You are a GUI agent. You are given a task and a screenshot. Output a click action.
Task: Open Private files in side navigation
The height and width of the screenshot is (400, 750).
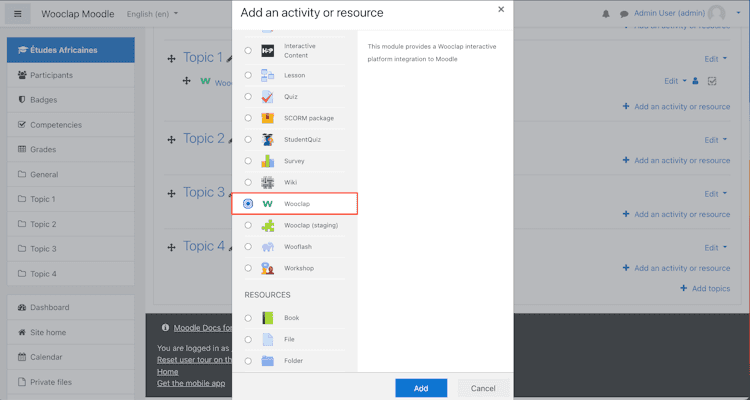point(71,382)
